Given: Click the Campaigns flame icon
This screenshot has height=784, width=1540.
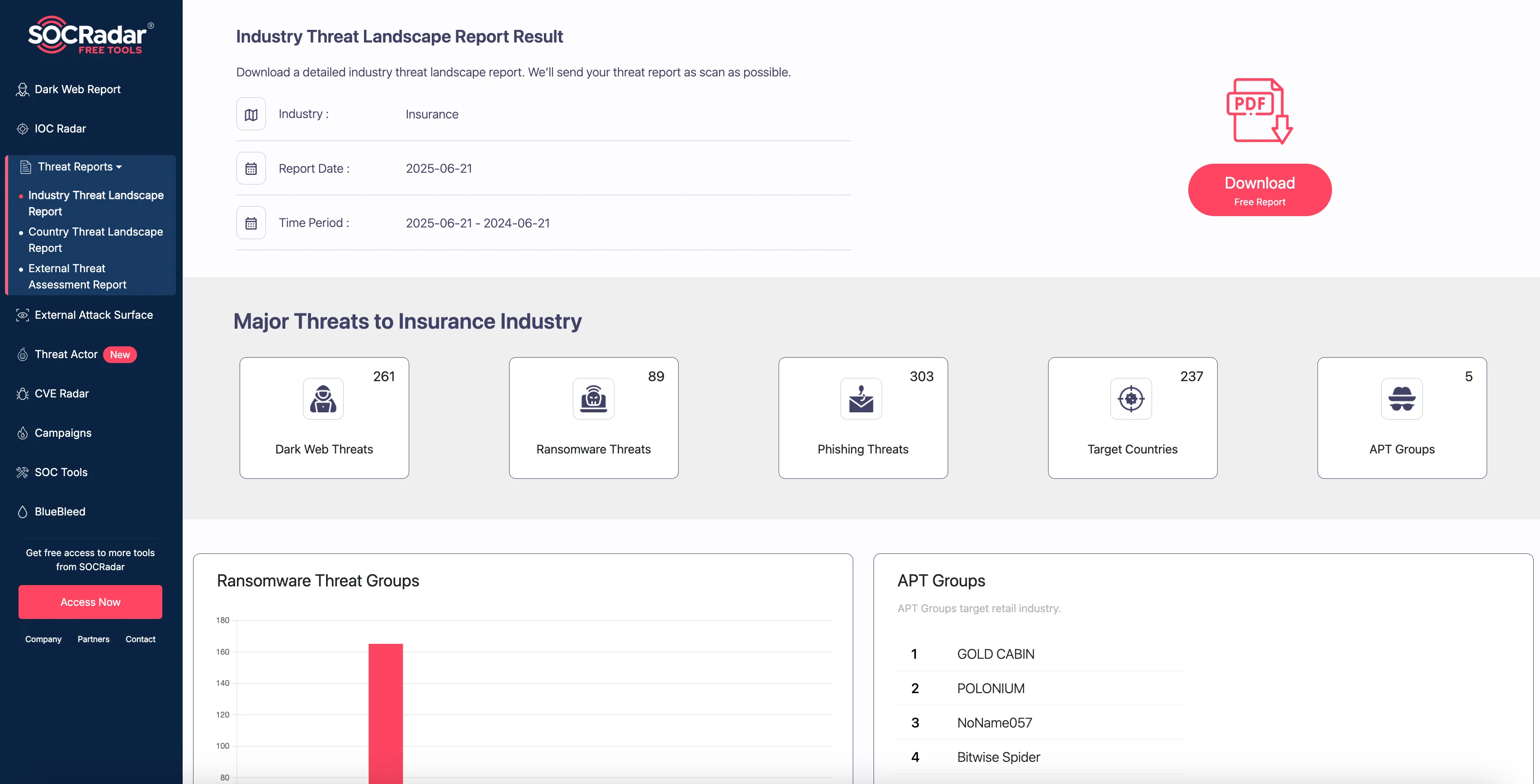Looking at the screenshot, I should [x=23, y=433].
